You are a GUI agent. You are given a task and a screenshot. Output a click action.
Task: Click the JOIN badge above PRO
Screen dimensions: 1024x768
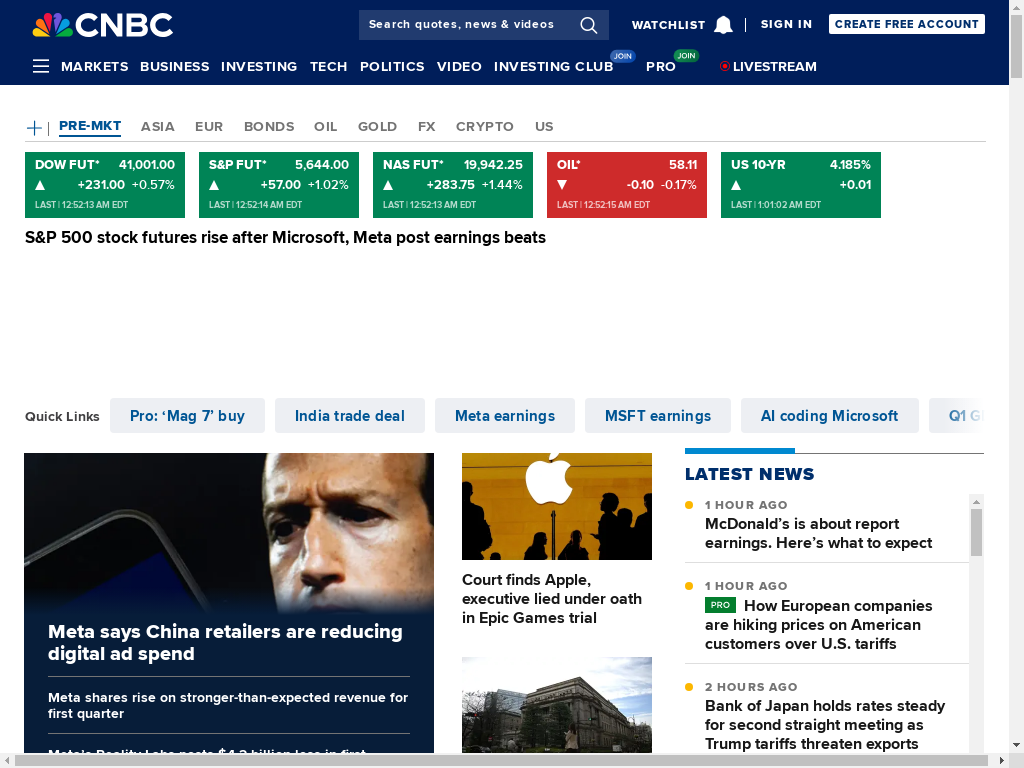coord(686,56)
